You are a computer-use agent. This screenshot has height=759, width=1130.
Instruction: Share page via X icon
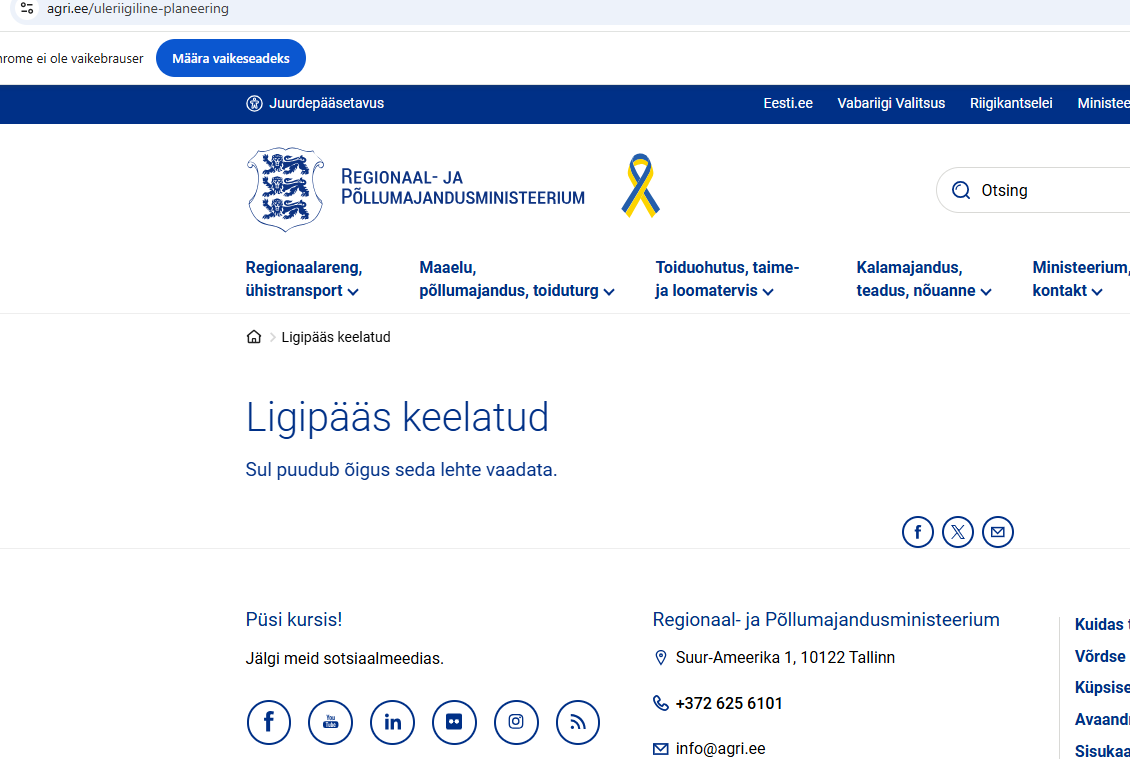(957, 532)
